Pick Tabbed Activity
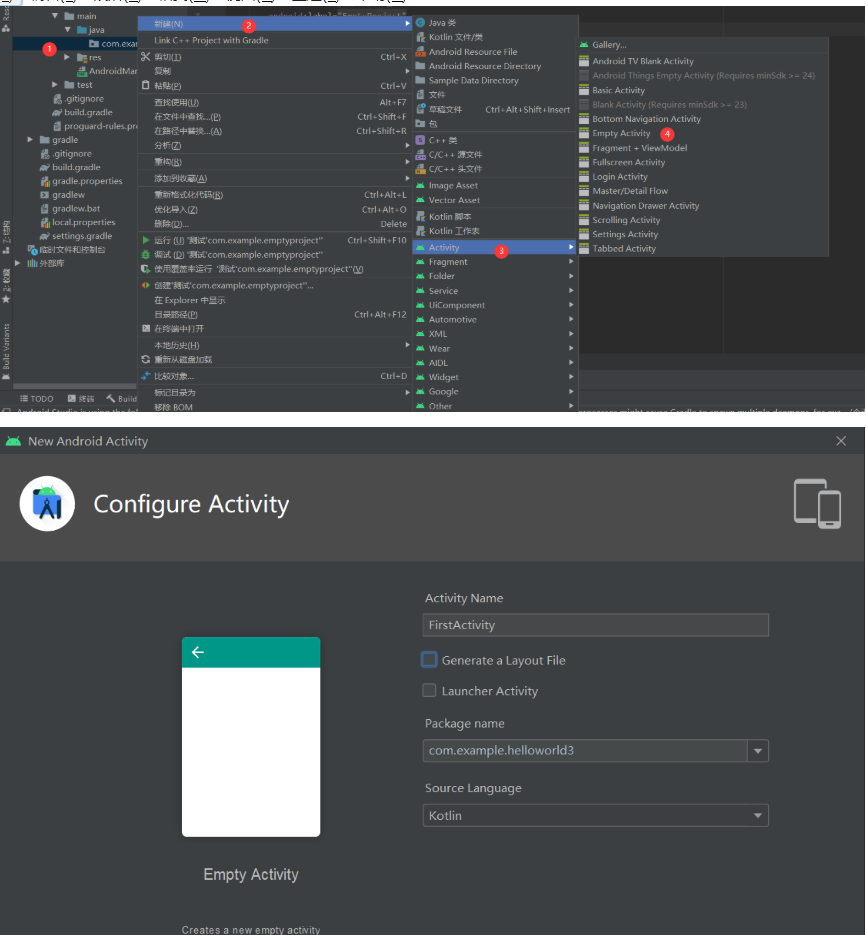Screen dimensions: 866x935 tap(624, 249)
